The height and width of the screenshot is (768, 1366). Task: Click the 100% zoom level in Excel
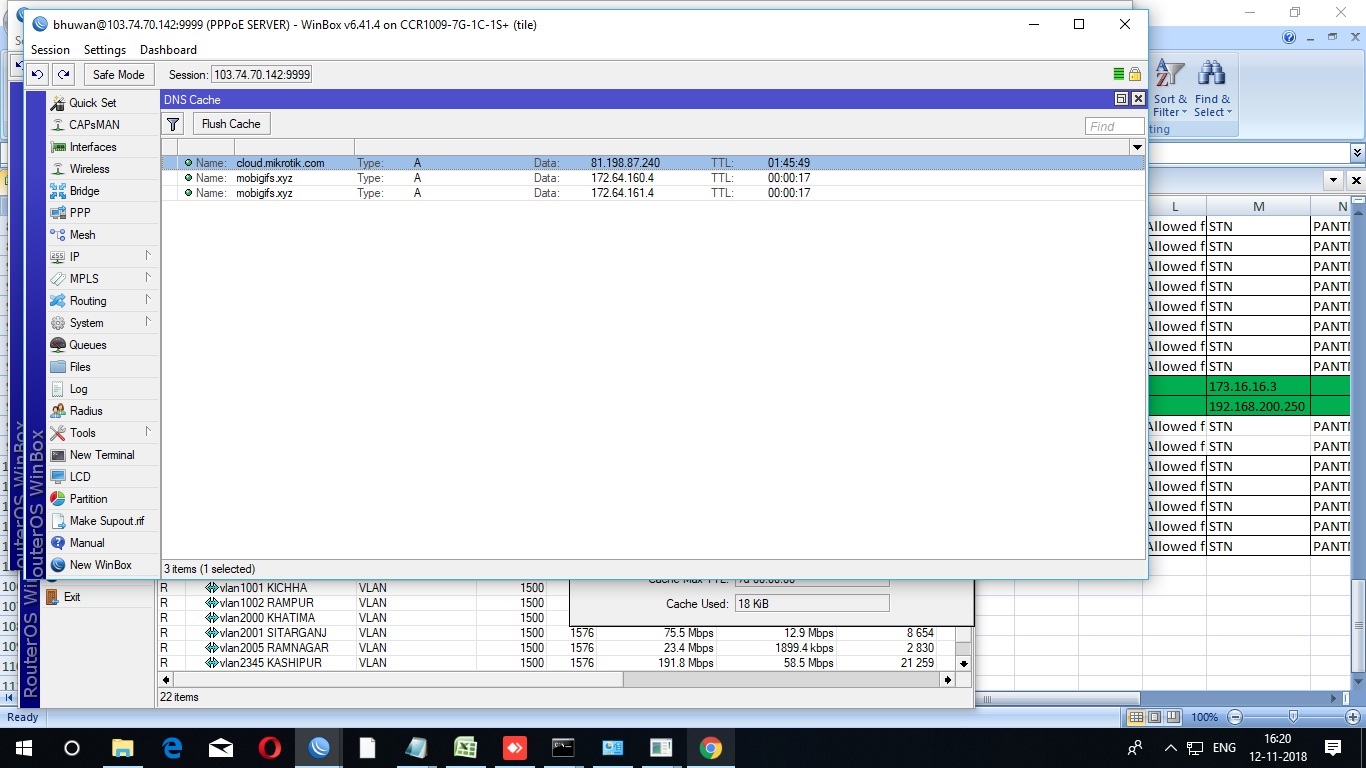1205,717
